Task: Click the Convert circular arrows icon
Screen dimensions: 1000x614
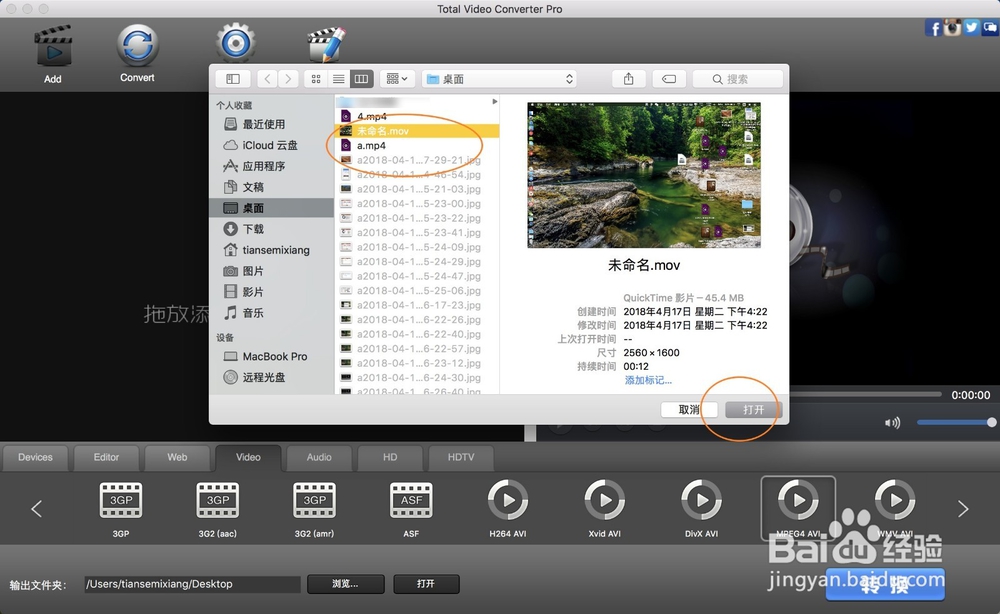Action: point(137,45)
